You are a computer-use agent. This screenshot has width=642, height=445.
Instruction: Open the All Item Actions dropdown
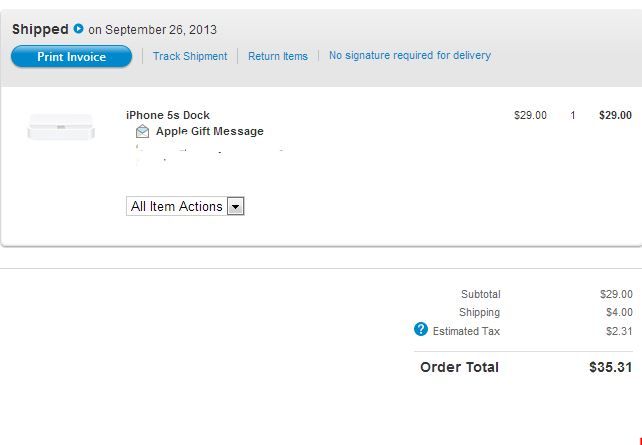pyautogui.click(x=185, y=206)
